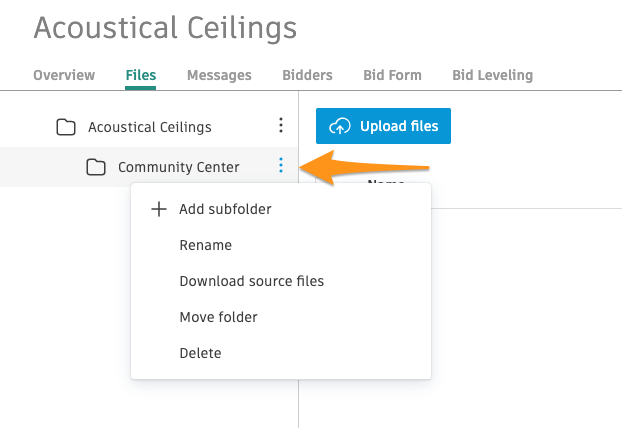The width and height of the screenshot is (622, 428).
Task: Select the Files tab
Action: click(141, 75)
